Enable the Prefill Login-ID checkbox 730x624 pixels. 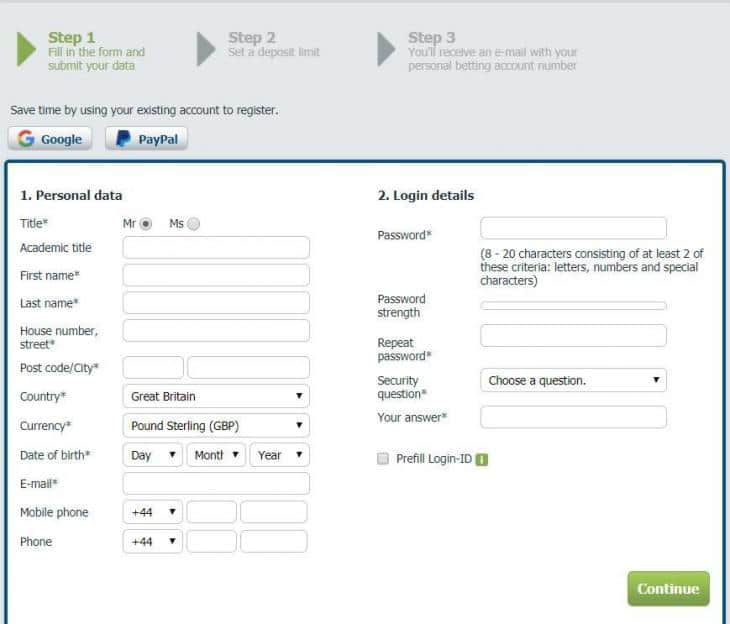point(383,458)
